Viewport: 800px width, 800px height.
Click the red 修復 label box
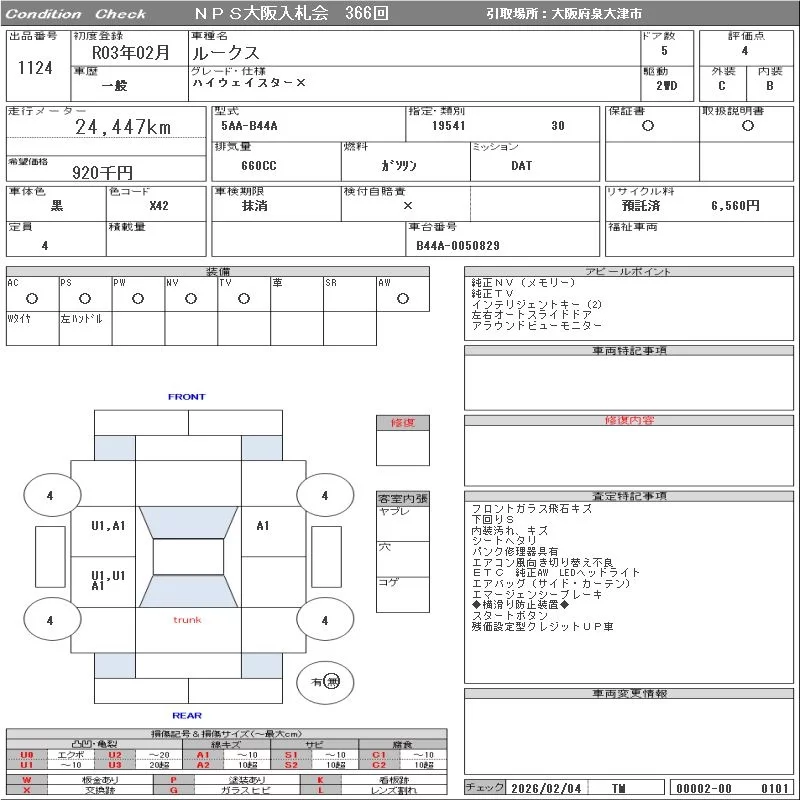point(403,423)
